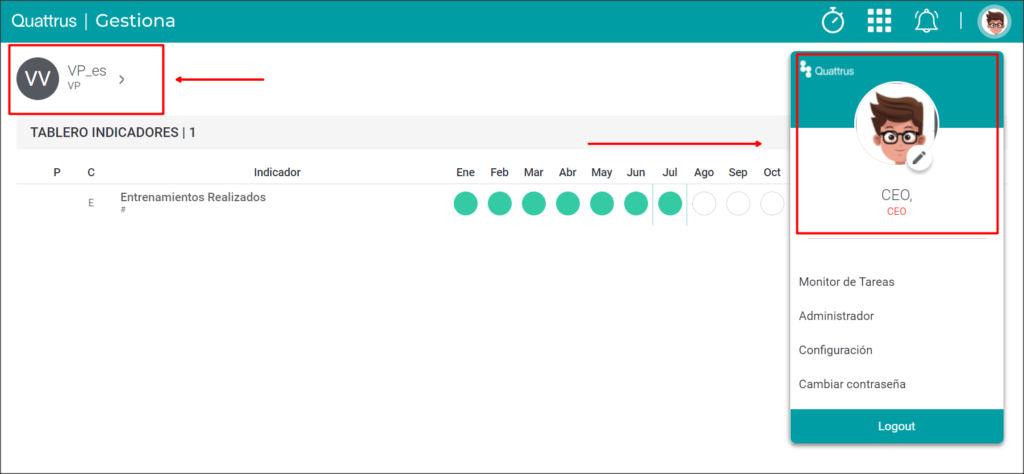1024x474 pixels.
Task: Open Configuración from profile menu
Action: (835, 350)
